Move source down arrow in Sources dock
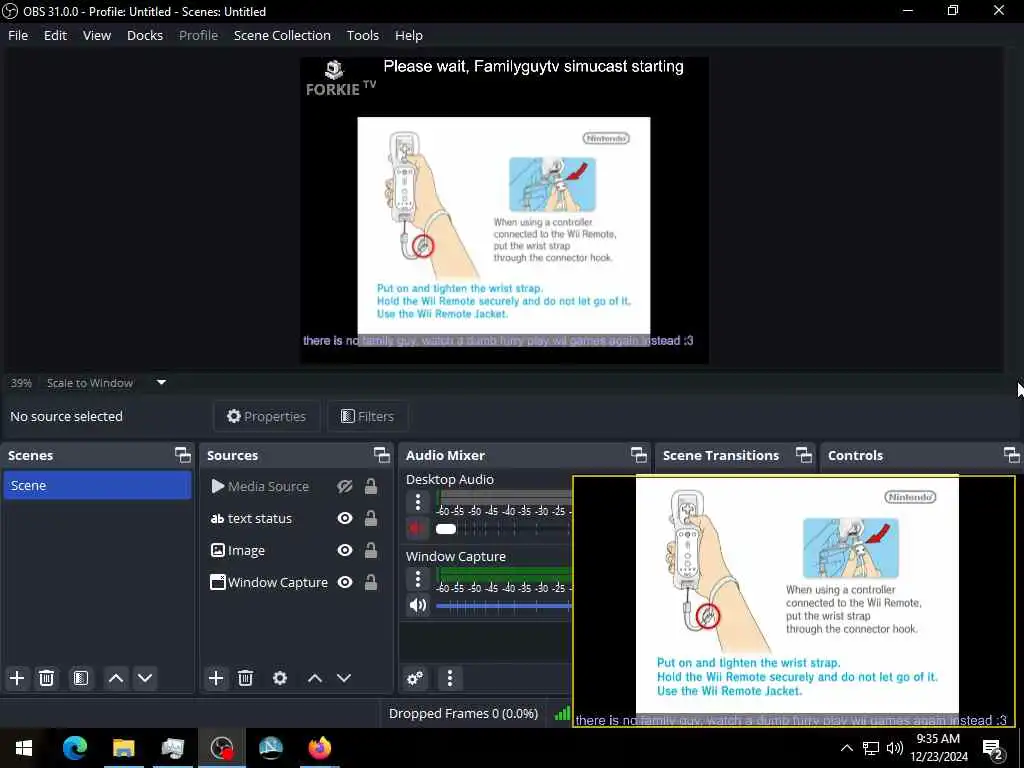Viewport: 1024px width, 768px height. [344, 678]
